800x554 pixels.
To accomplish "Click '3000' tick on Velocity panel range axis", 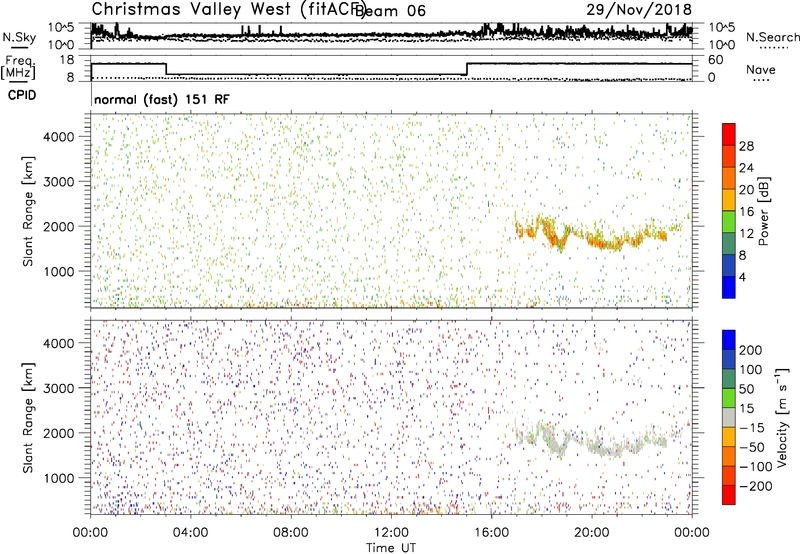I will click(x=59, y=388).
